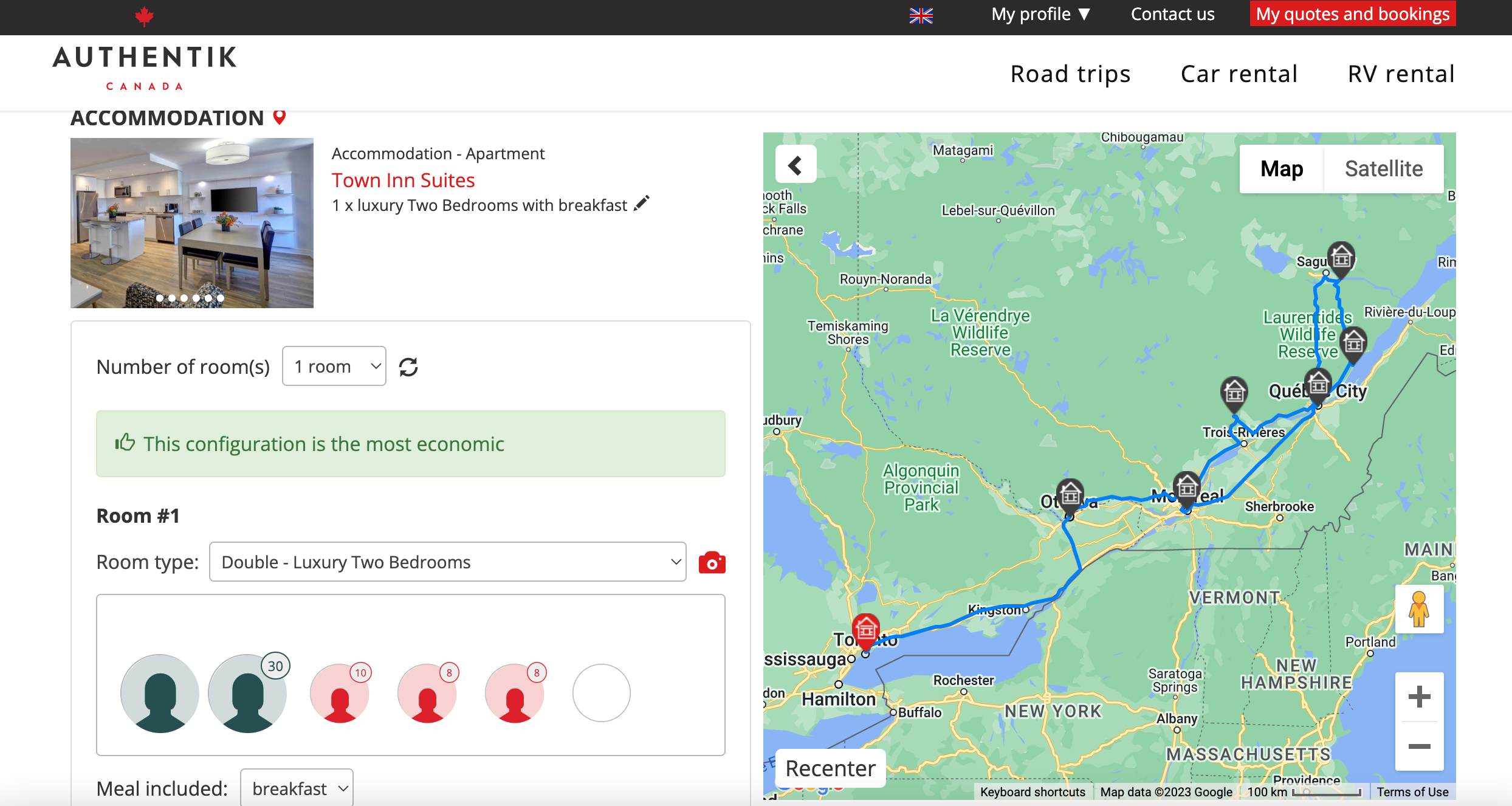1512x806 pixels.
Task: Open the Room type dropdown
Action: tap(448, 562)
